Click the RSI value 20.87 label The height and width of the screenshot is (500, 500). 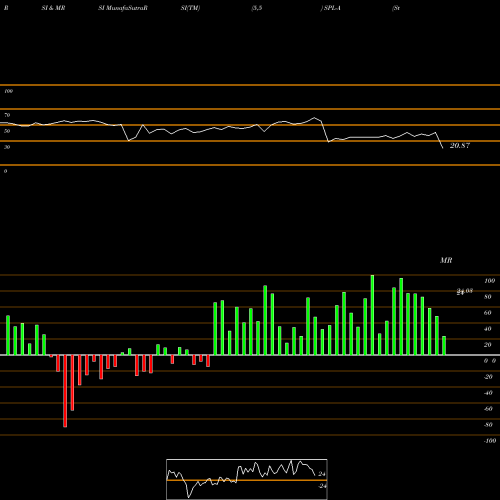click(460, 146)
